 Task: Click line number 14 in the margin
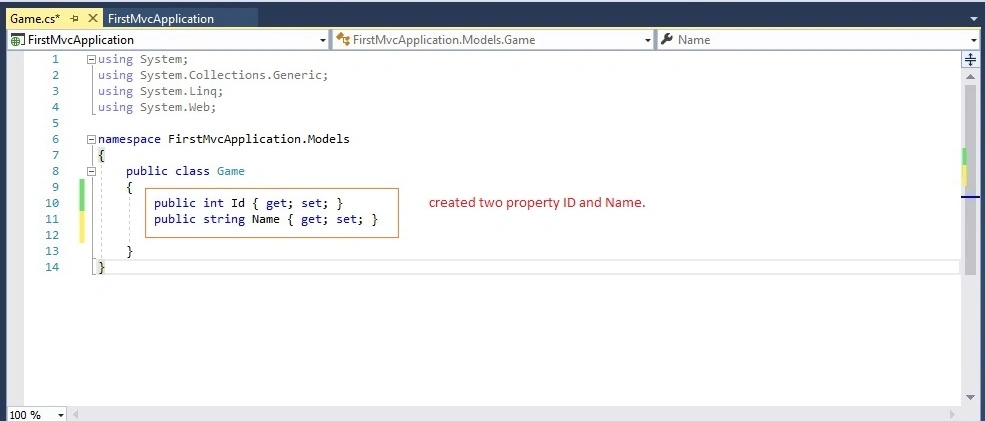click(x=52, y=267)
